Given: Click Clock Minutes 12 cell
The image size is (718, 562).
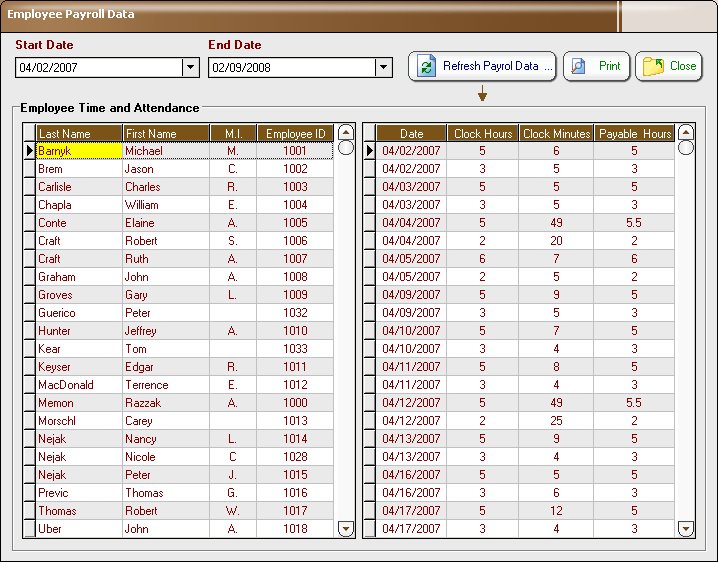Looking at the screenshot, I should [x=556, y=511].
